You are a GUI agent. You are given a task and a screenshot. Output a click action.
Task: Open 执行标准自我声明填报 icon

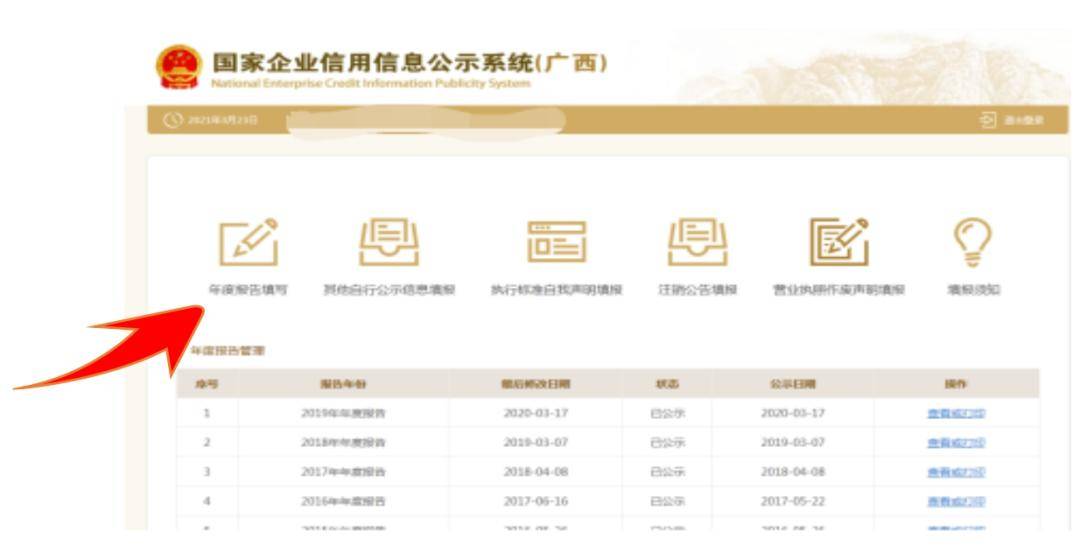click(557, 241)
